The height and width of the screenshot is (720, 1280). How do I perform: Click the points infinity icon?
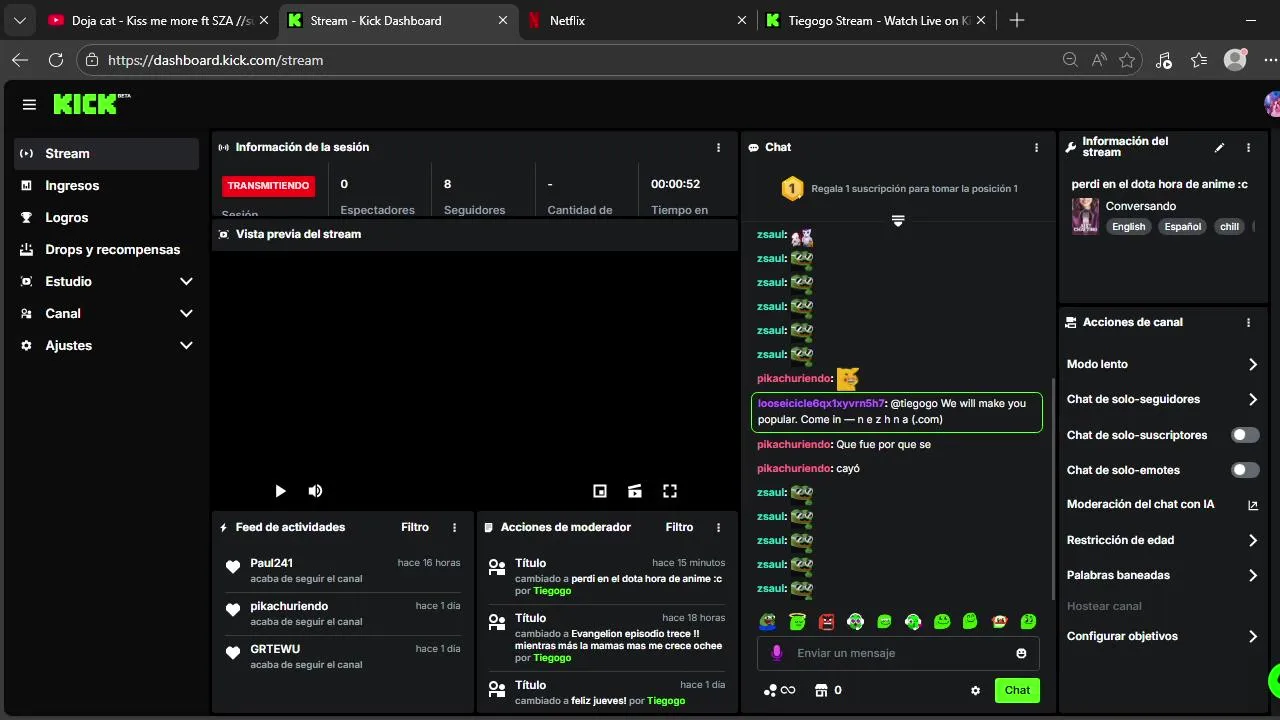tap(780, 690)
